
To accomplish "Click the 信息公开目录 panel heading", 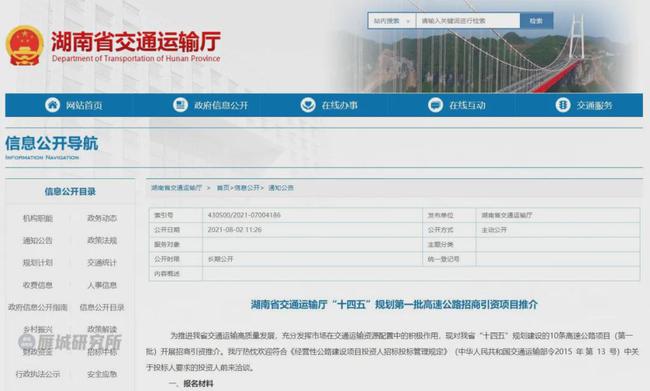I will coord(70,192).
